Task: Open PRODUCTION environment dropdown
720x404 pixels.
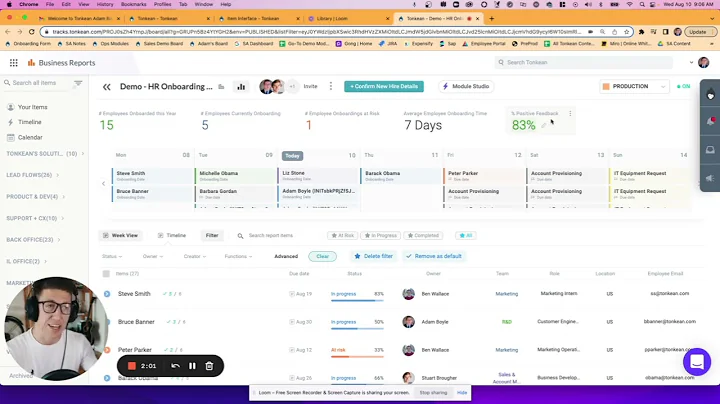Action: point(634,86)
